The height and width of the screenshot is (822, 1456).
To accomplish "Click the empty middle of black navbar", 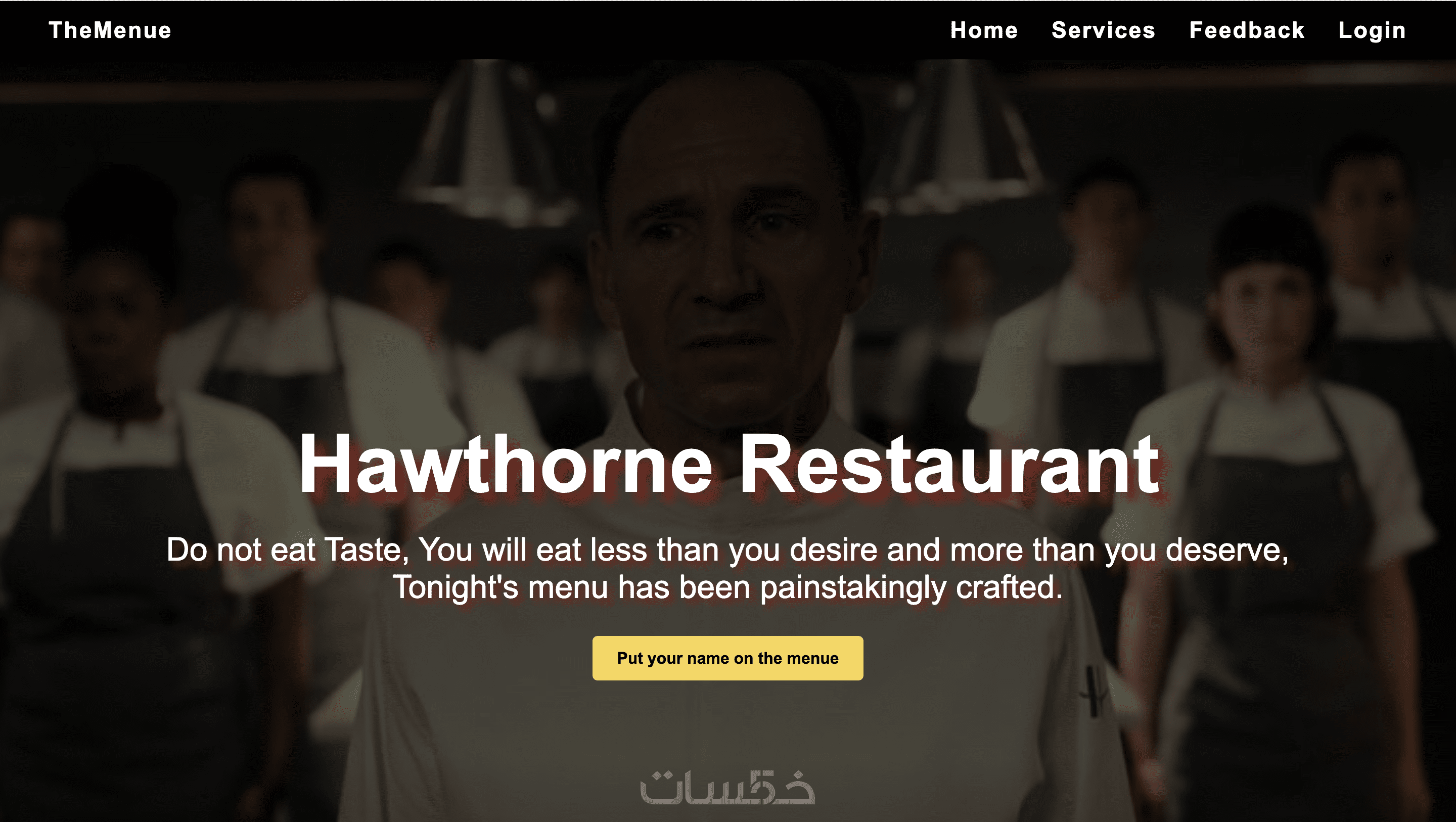I will [560, 30].
